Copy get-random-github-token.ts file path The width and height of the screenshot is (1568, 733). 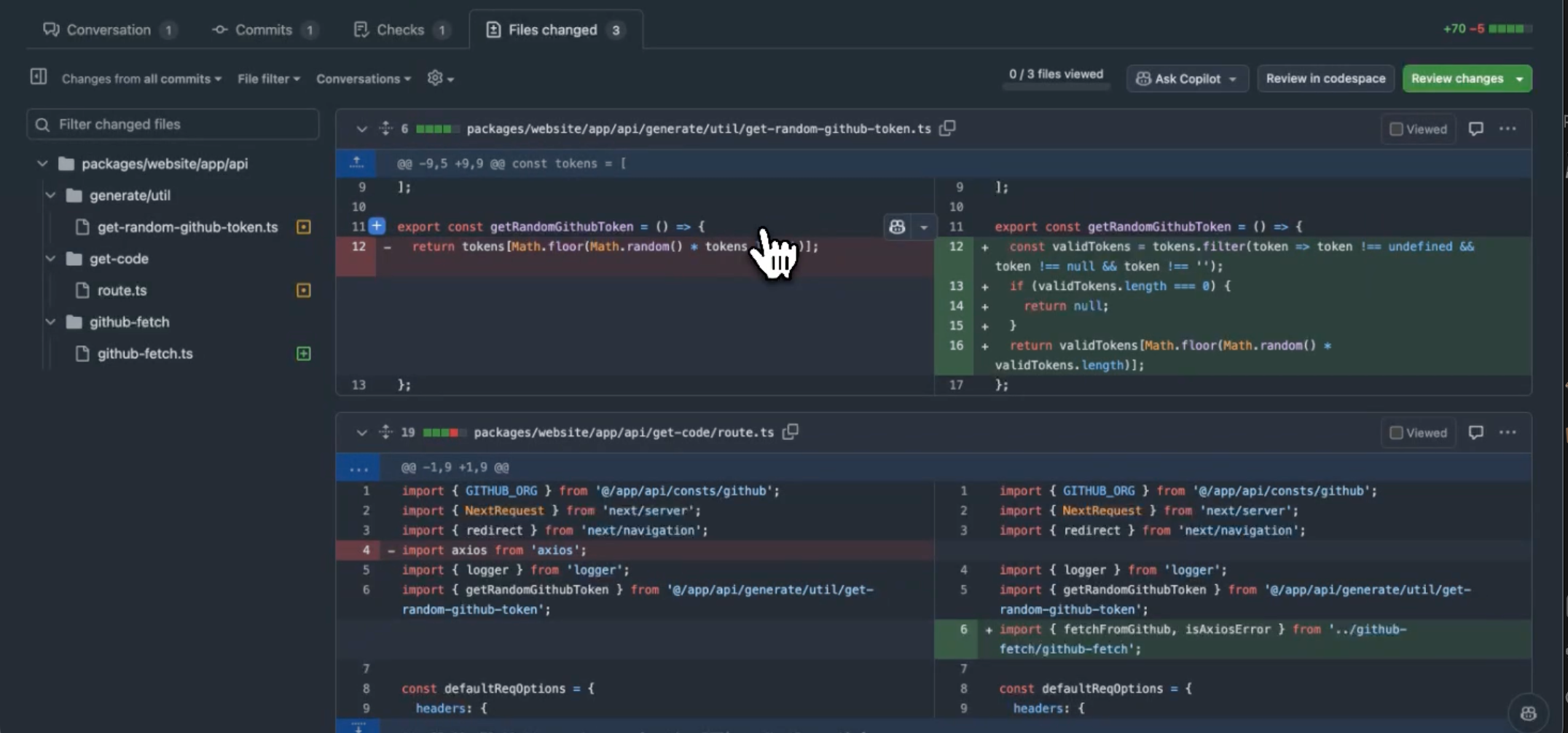(947, 128)
